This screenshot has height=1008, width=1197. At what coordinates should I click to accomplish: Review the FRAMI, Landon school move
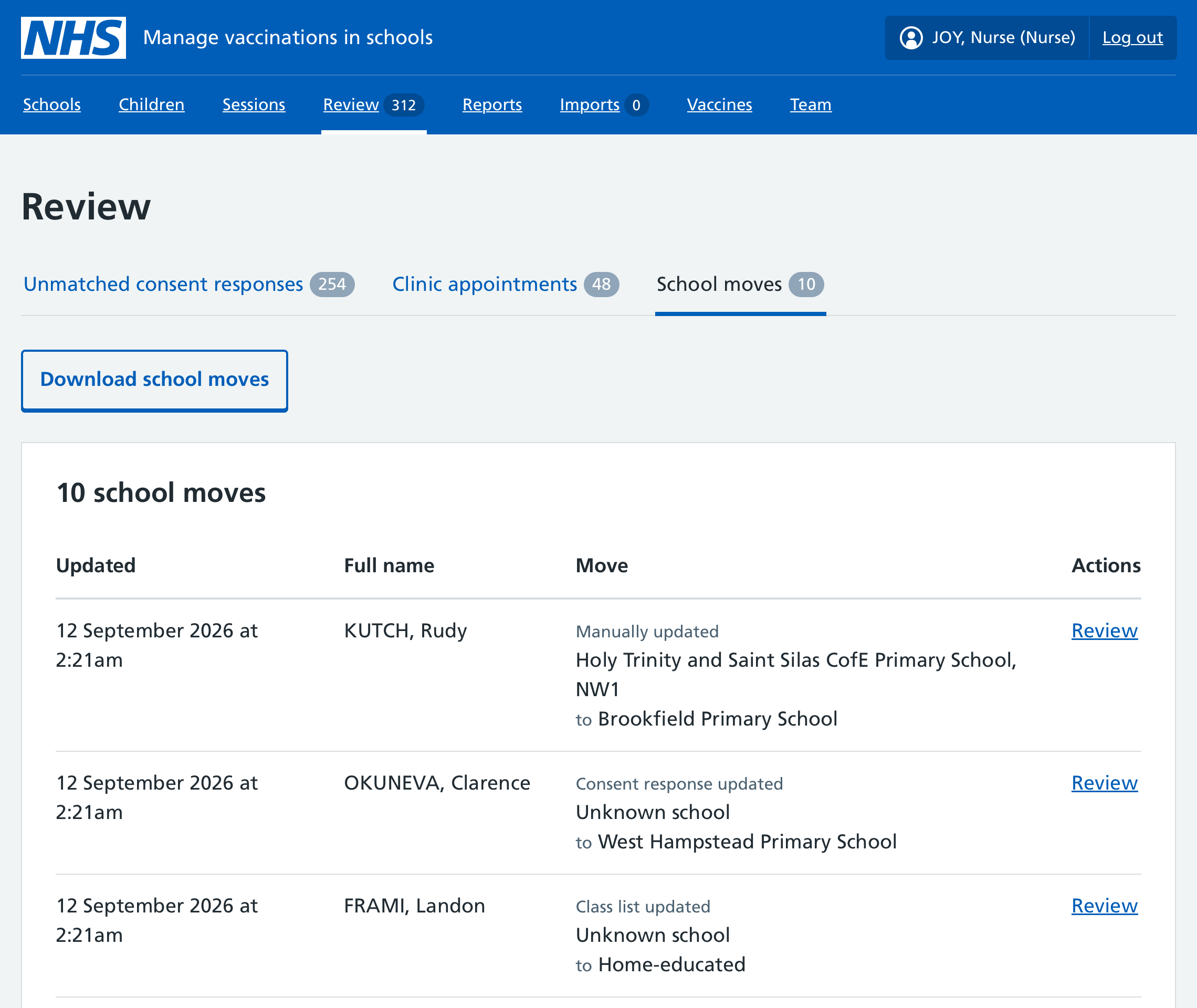1105,906
